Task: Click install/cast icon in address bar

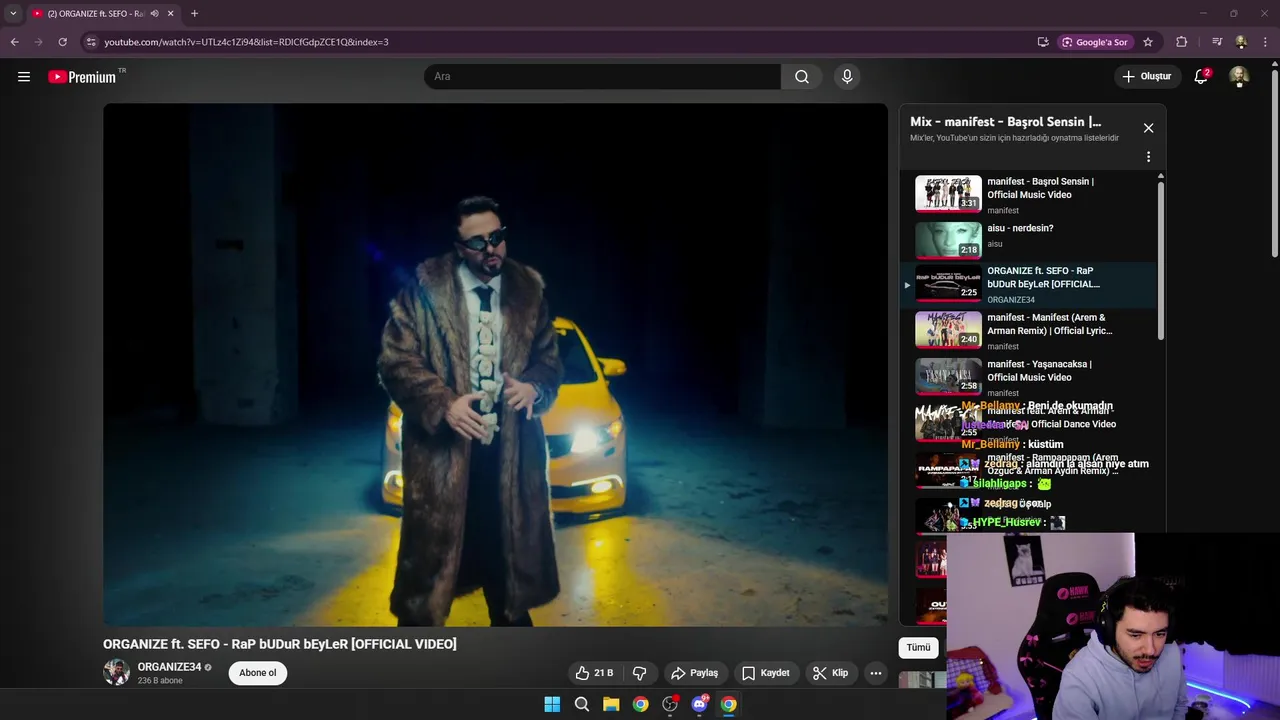Action: [1043, 42]
